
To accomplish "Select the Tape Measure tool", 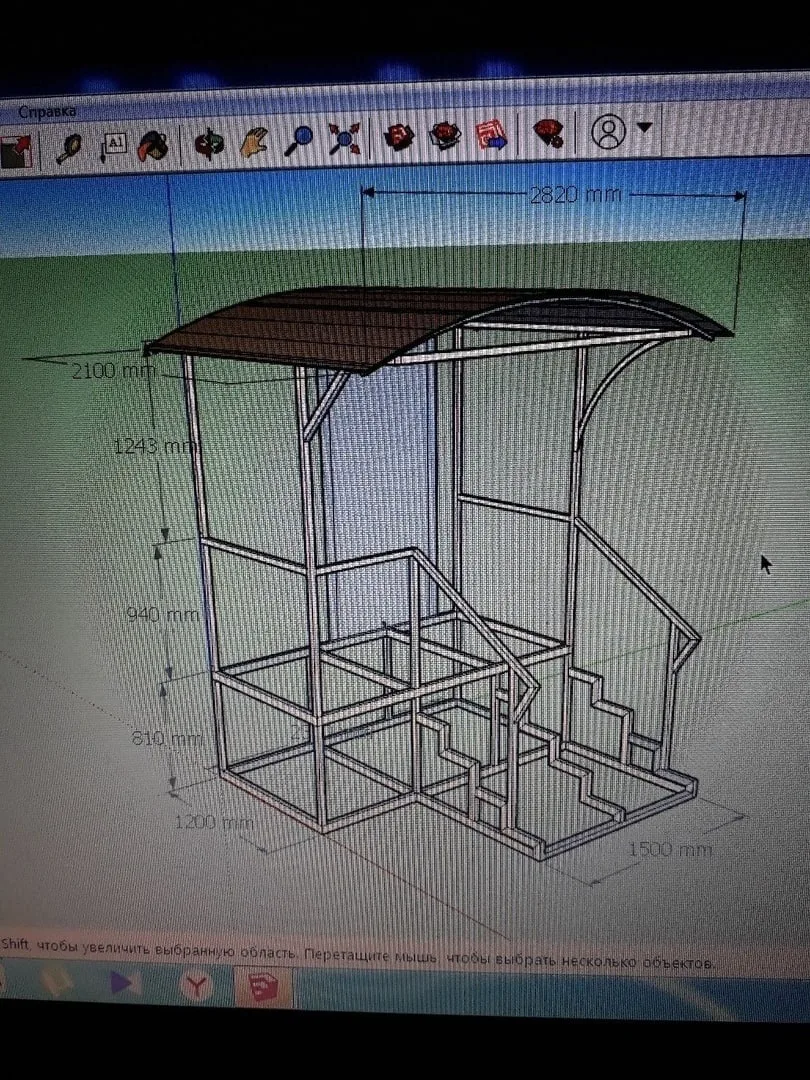I will point(69,147).
